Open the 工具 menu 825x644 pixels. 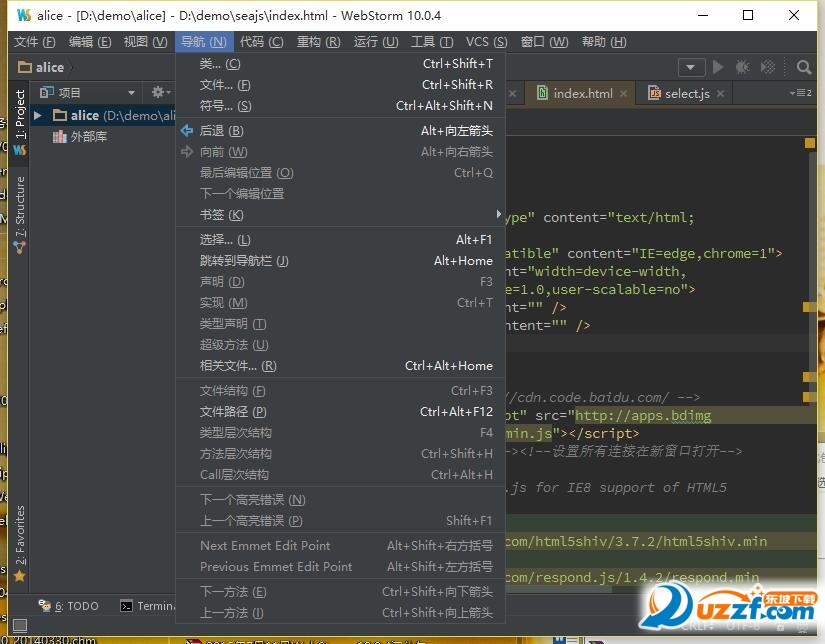432,41
